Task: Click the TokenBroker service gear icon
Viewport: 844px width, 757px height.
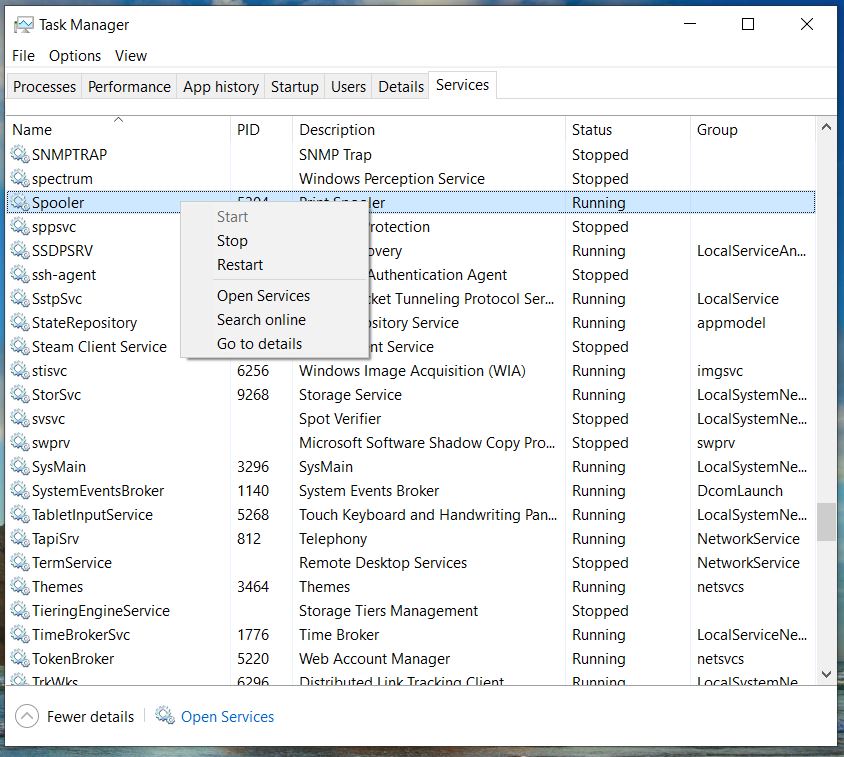Action: [20, 658]
